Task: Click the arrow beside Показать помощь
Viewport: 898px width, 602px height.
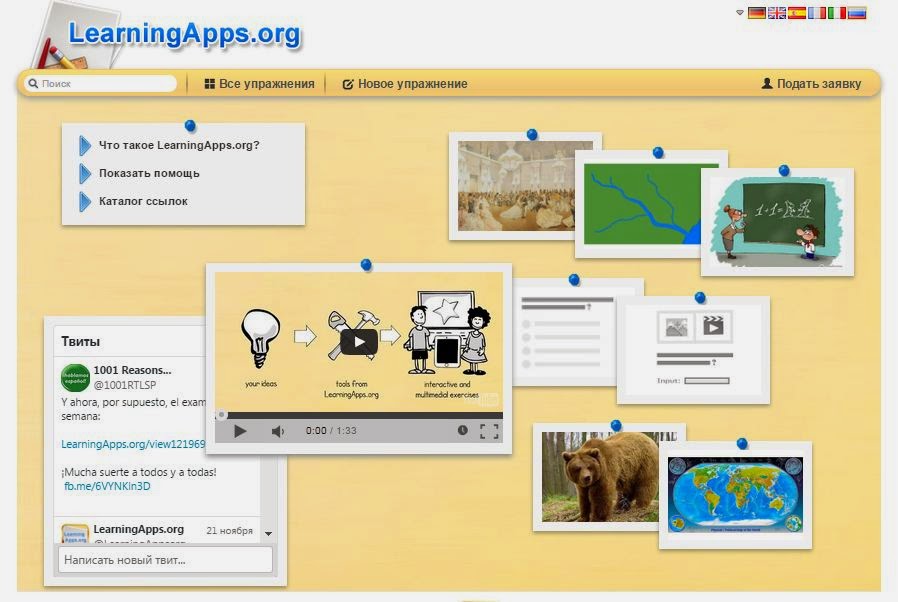Action: [x=85, y=174]
